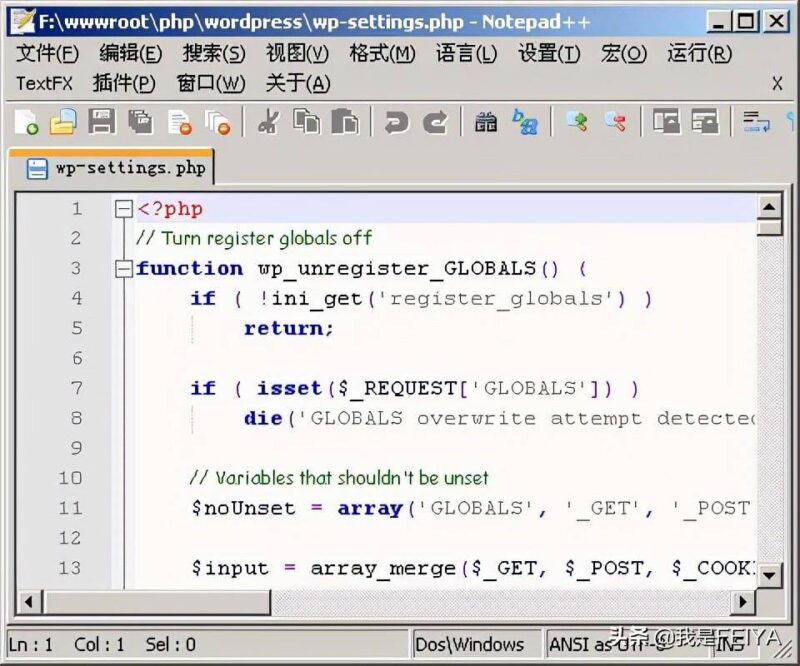Click the vertical scrollbar up arrow
This screenshot has height=666, width=800.
coord(769,207)
